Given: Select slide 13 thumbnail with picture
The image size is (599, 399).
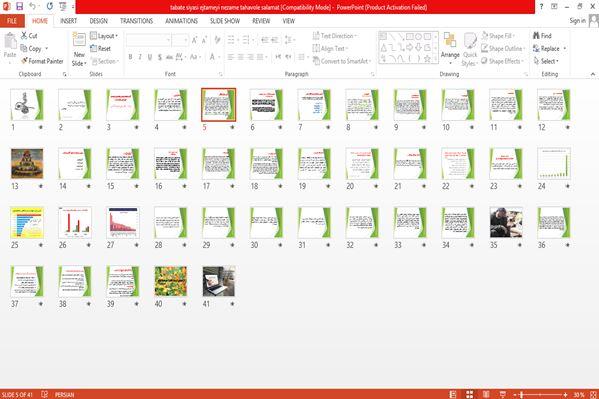Looking at the screenshot, I should (x=27, y=164).
